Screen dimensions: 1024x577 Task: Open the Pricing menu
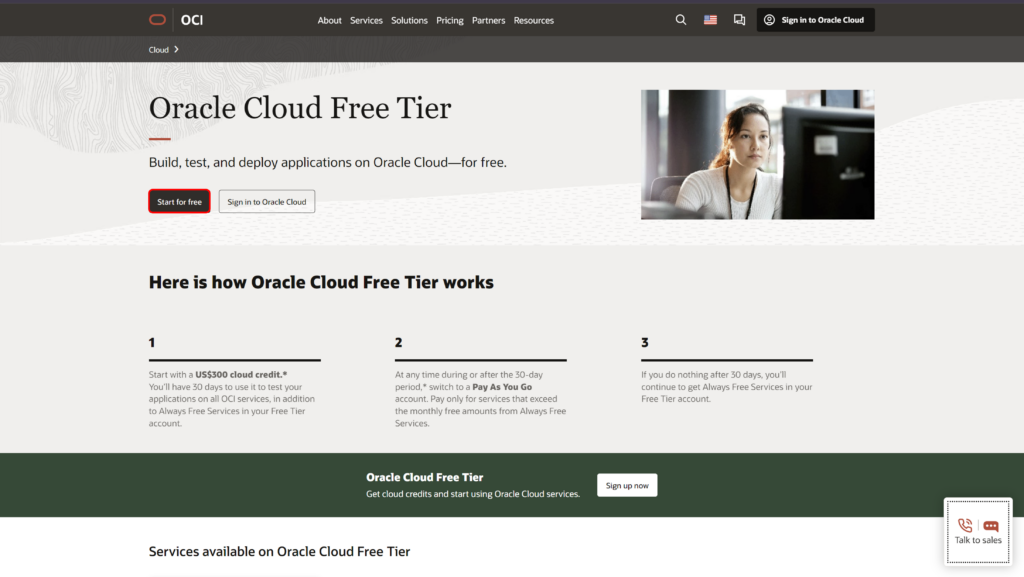pos(449,20)
